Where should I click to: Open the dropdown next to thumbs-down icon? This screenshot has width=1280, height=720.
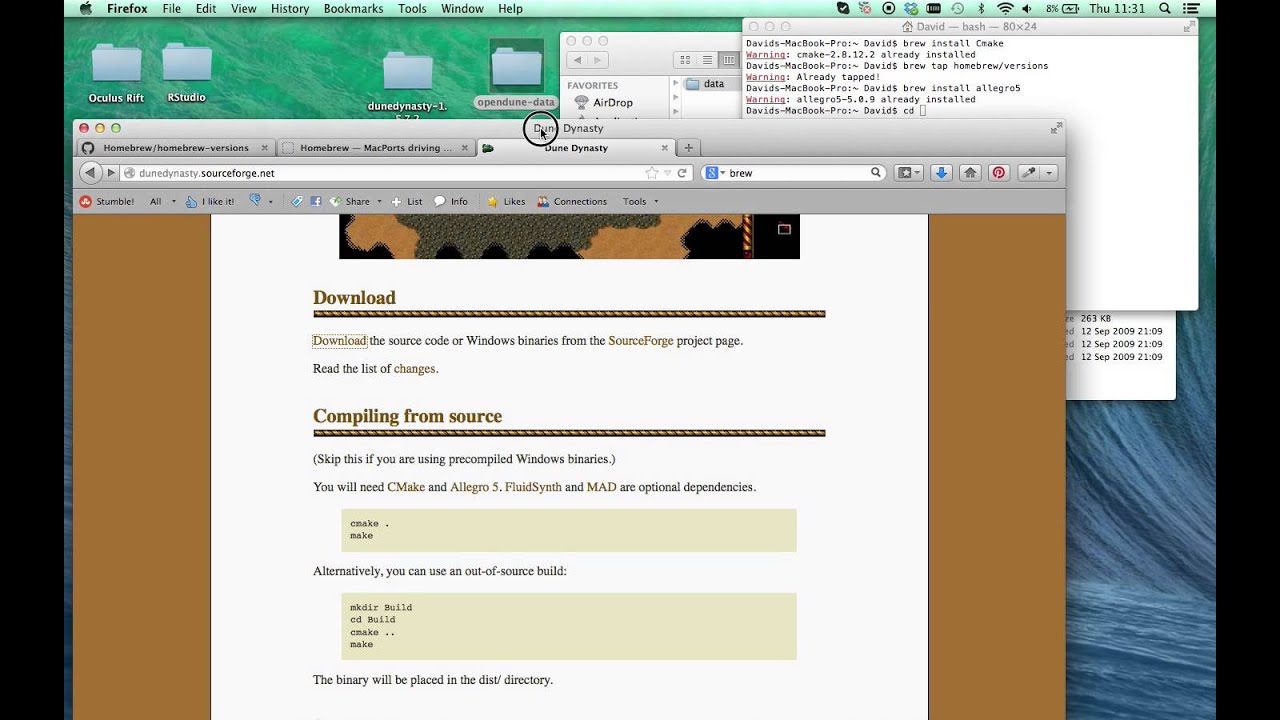[271, 201]
